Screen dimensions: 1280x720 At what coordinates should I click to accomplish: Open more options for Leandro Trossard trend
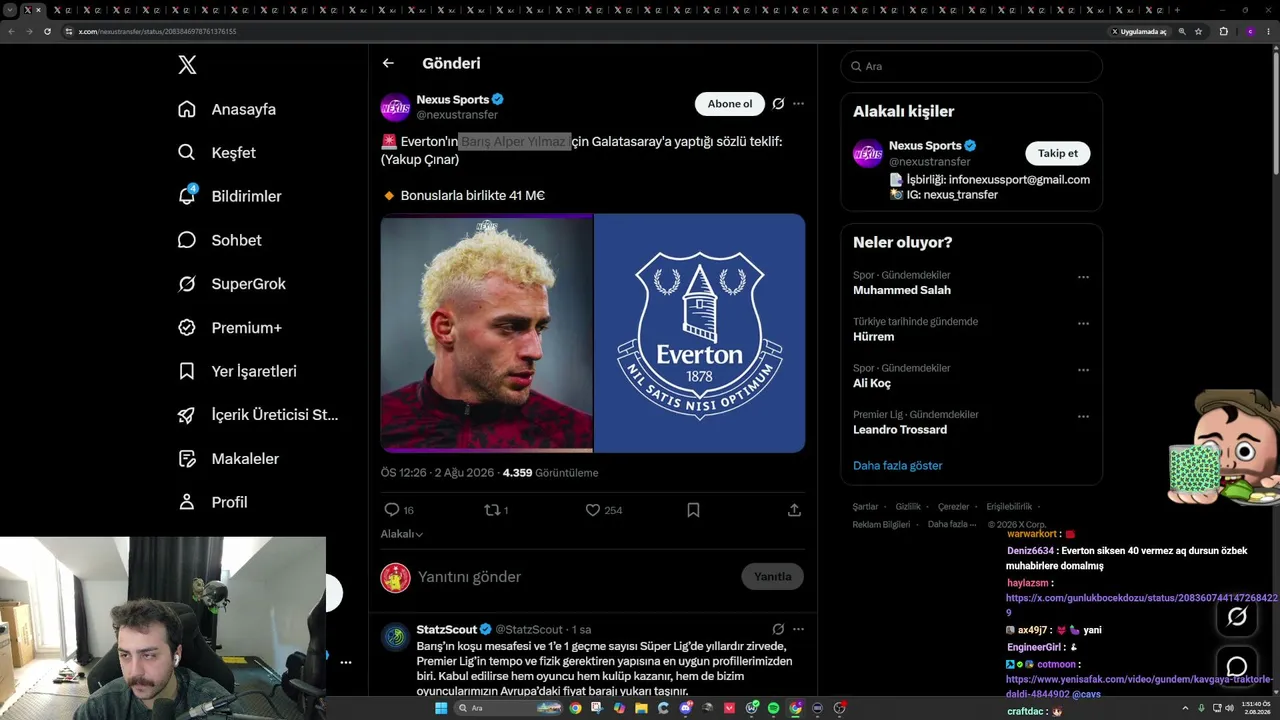point(1083,417)
